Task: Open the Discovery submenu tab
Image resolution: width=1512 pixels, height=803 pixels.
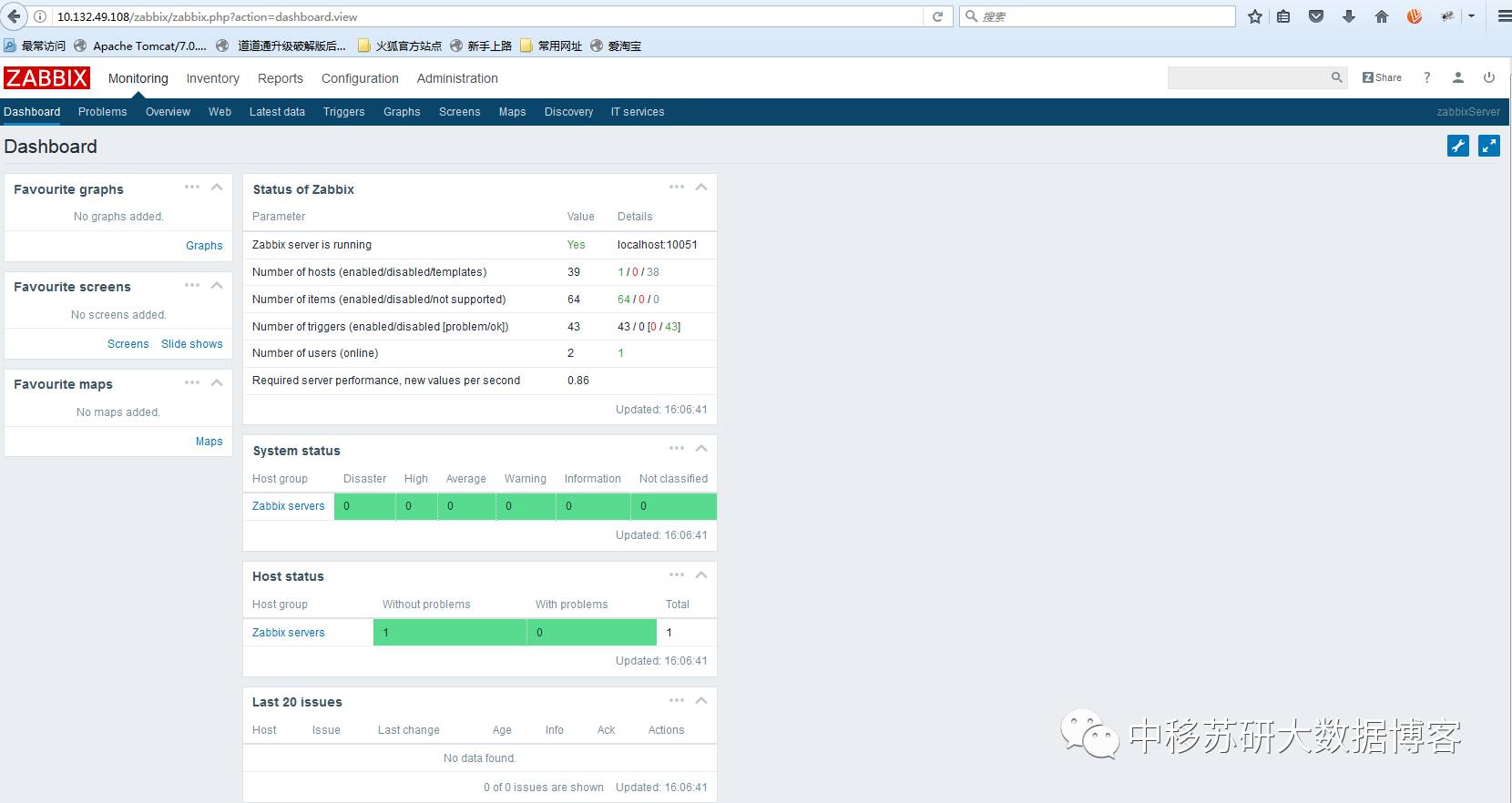Action: 569,112
